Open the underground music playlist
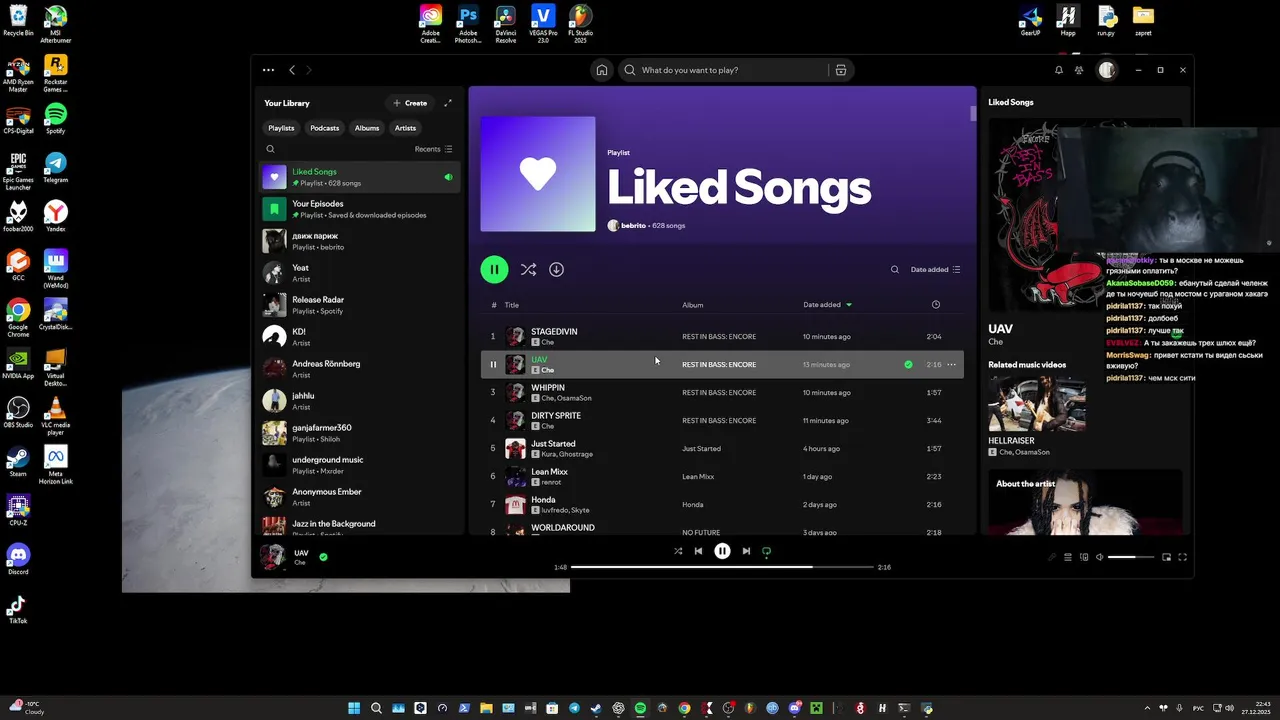The height and width of the screenshot is (720, 1280). point(360,465)
